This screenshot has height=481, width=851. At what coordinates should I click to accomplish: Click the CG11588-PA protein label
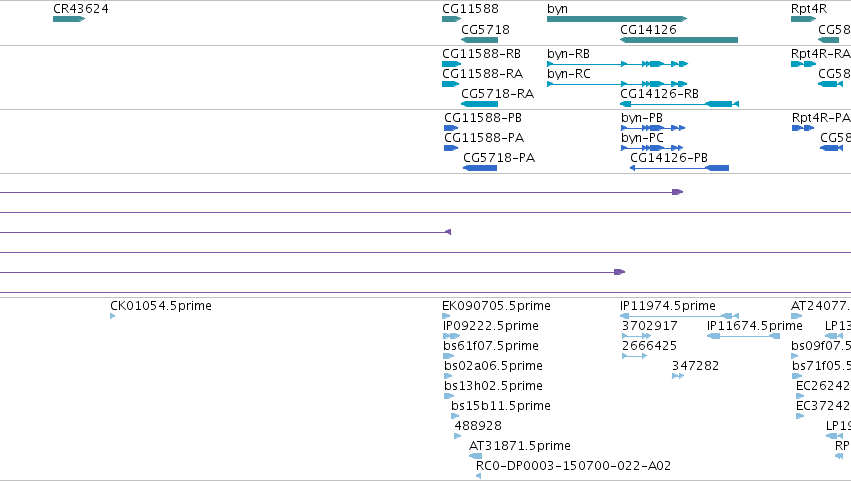484,138
